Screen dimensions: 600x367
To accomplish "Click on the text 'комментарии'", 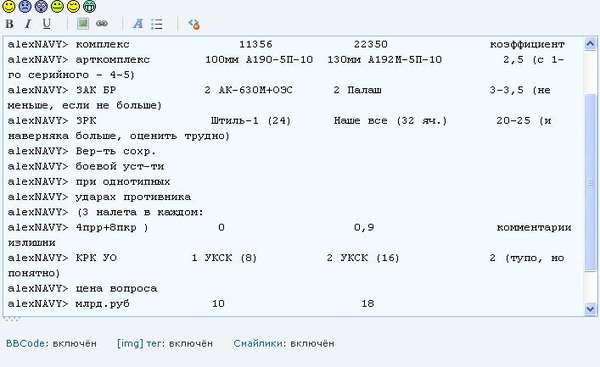I will [x=534, y=228].
